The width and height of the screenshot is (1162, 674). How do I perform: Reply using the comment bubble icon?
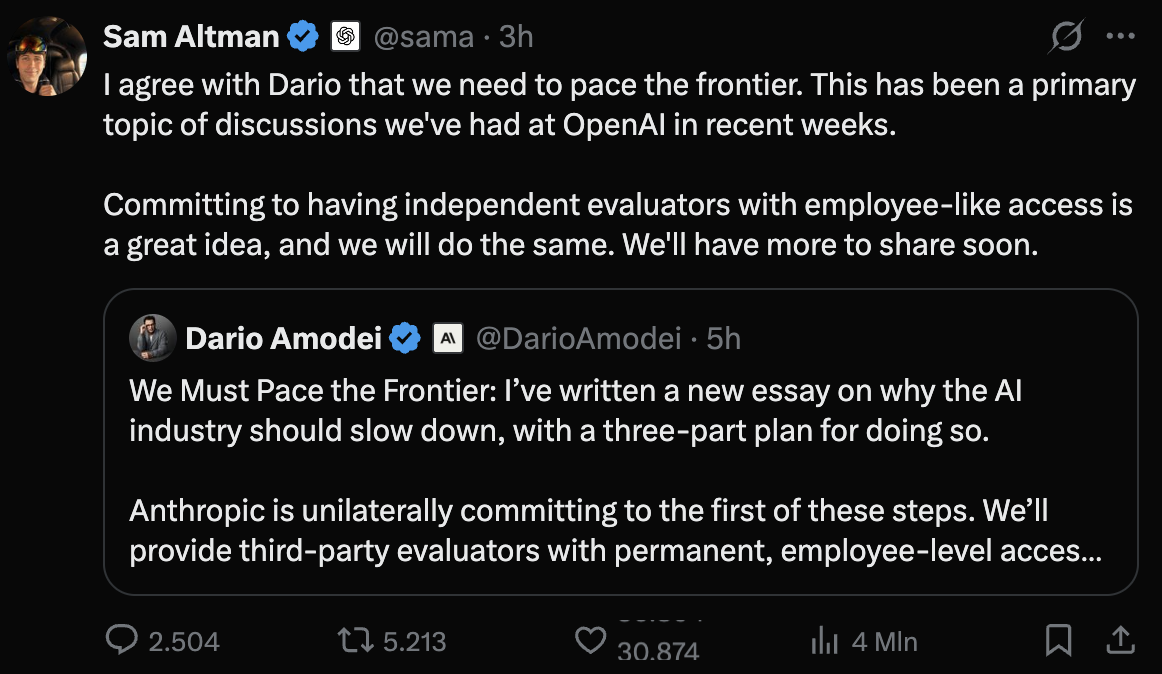122,640
